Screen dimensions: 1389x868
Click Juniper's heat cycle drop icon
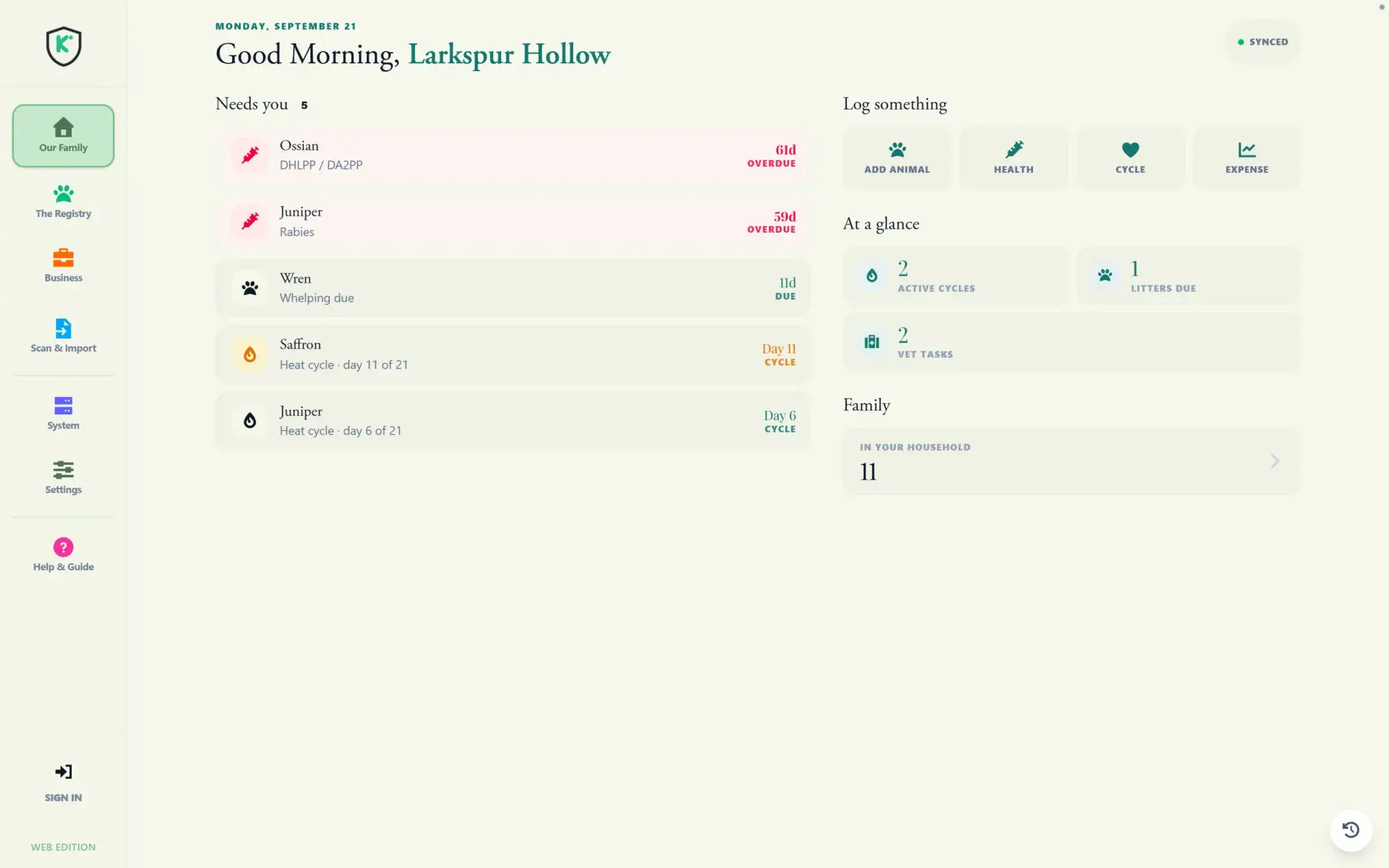click(249, 421)
